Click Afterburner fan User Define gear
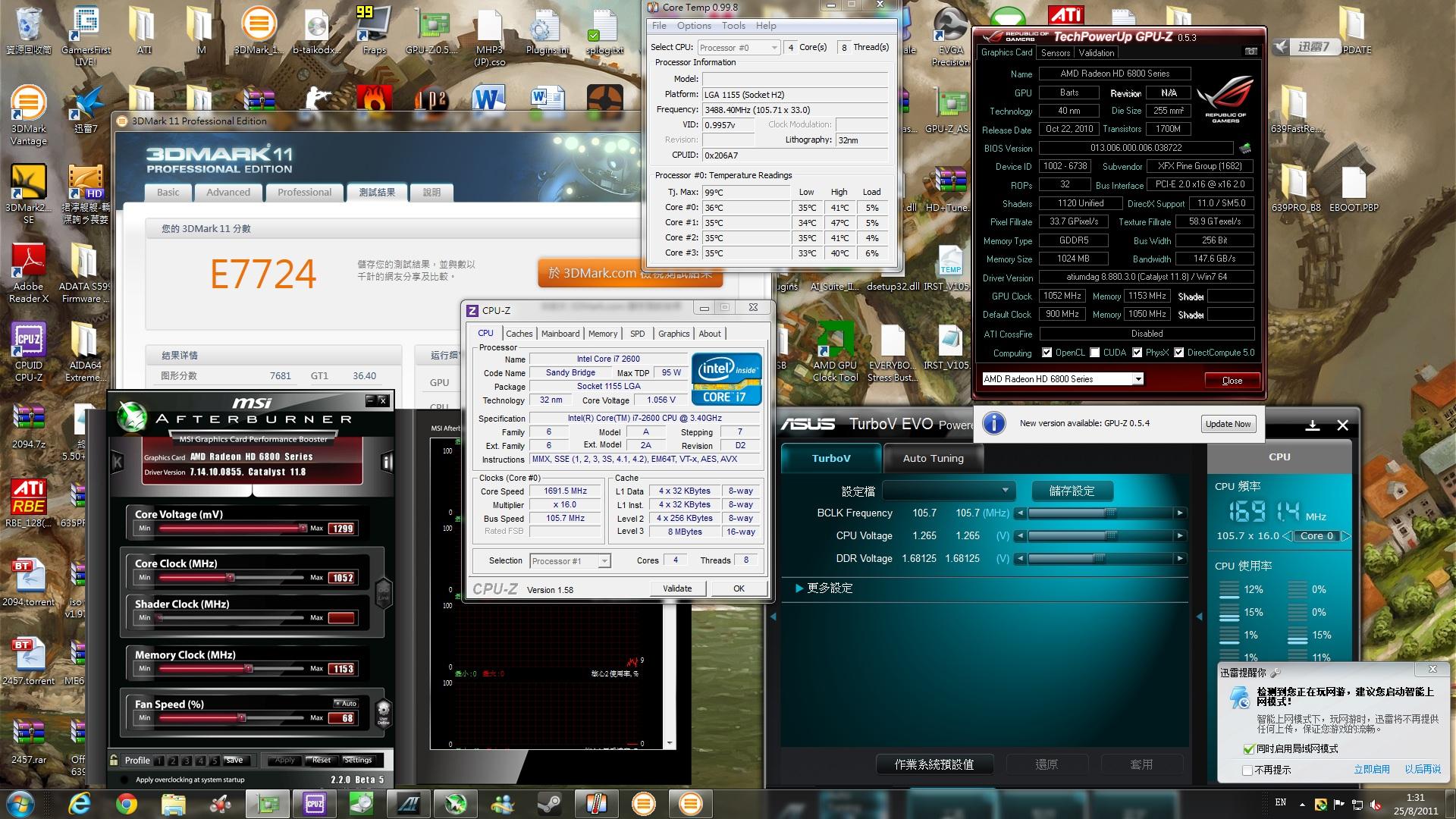1456x819 pixels. click(x=383, y=713)
